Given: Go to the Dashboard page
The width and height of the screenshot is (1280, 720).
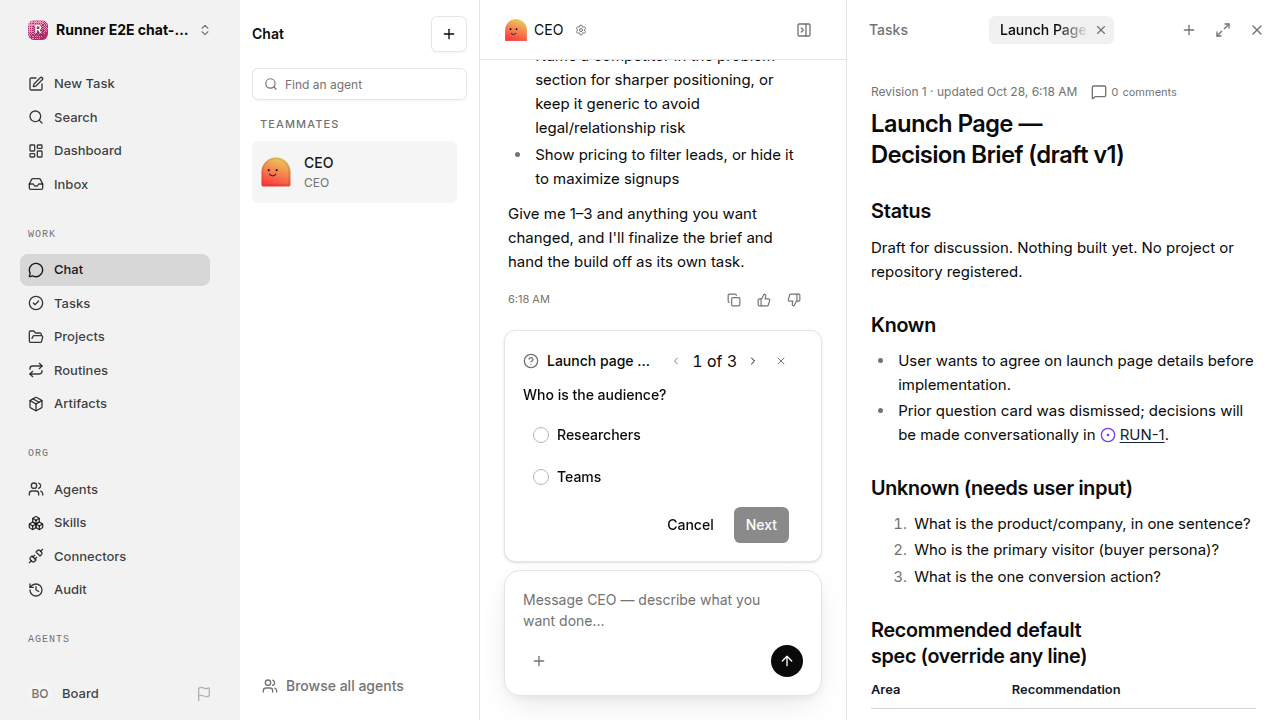Looking at the screenshot, I should (115, 151).
